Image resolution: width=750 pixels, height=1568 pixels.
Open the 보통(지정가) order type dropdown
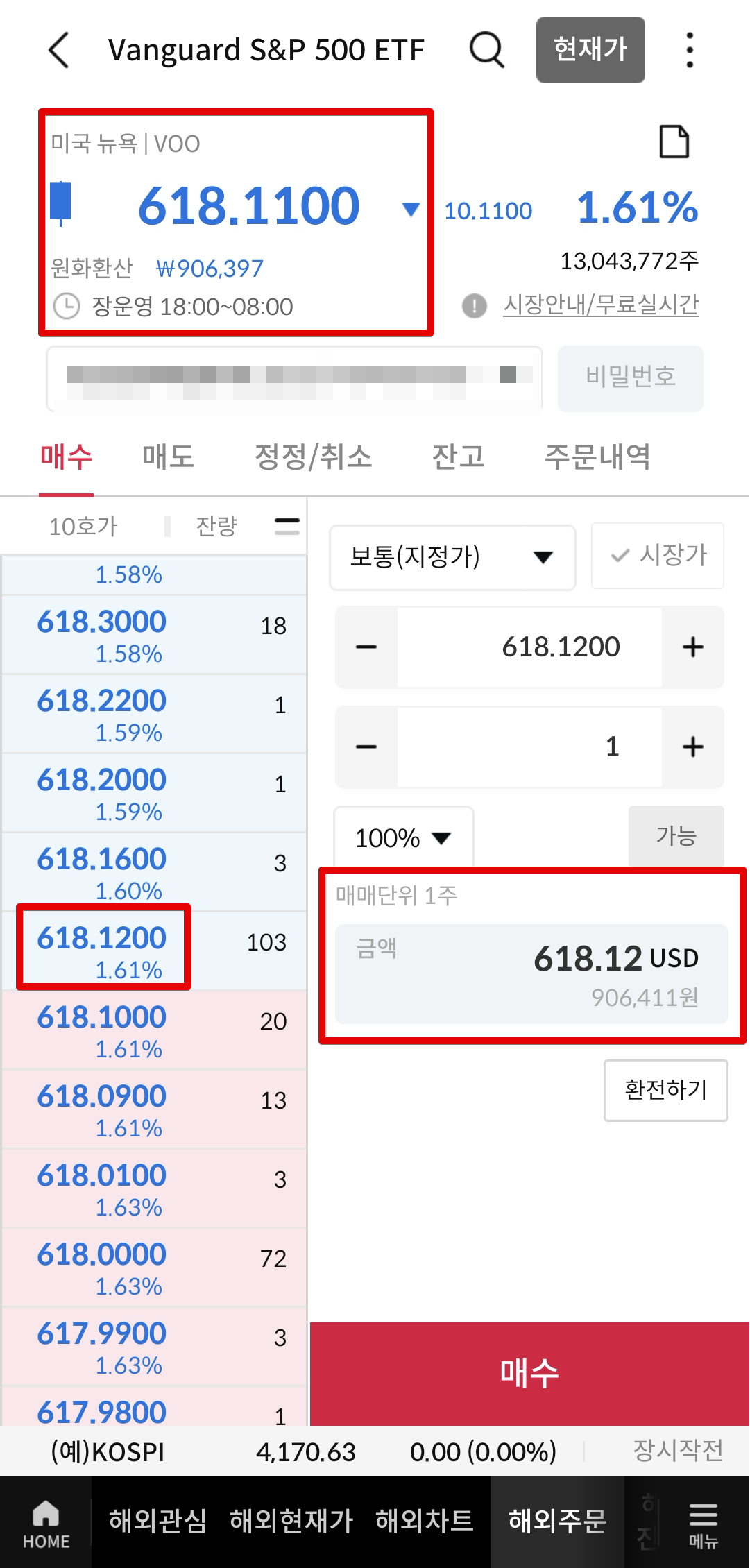[x=452, y=557]
